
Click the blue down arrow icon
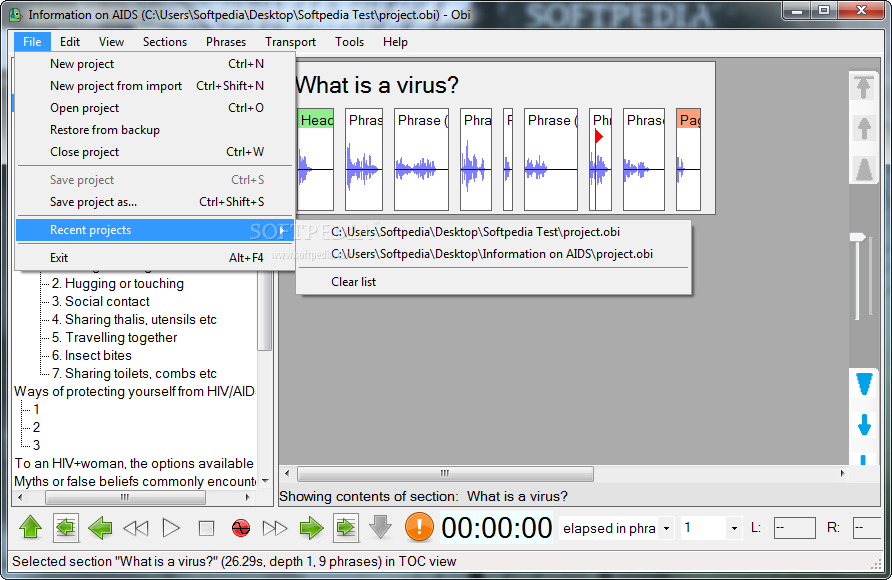click(864, 425)
